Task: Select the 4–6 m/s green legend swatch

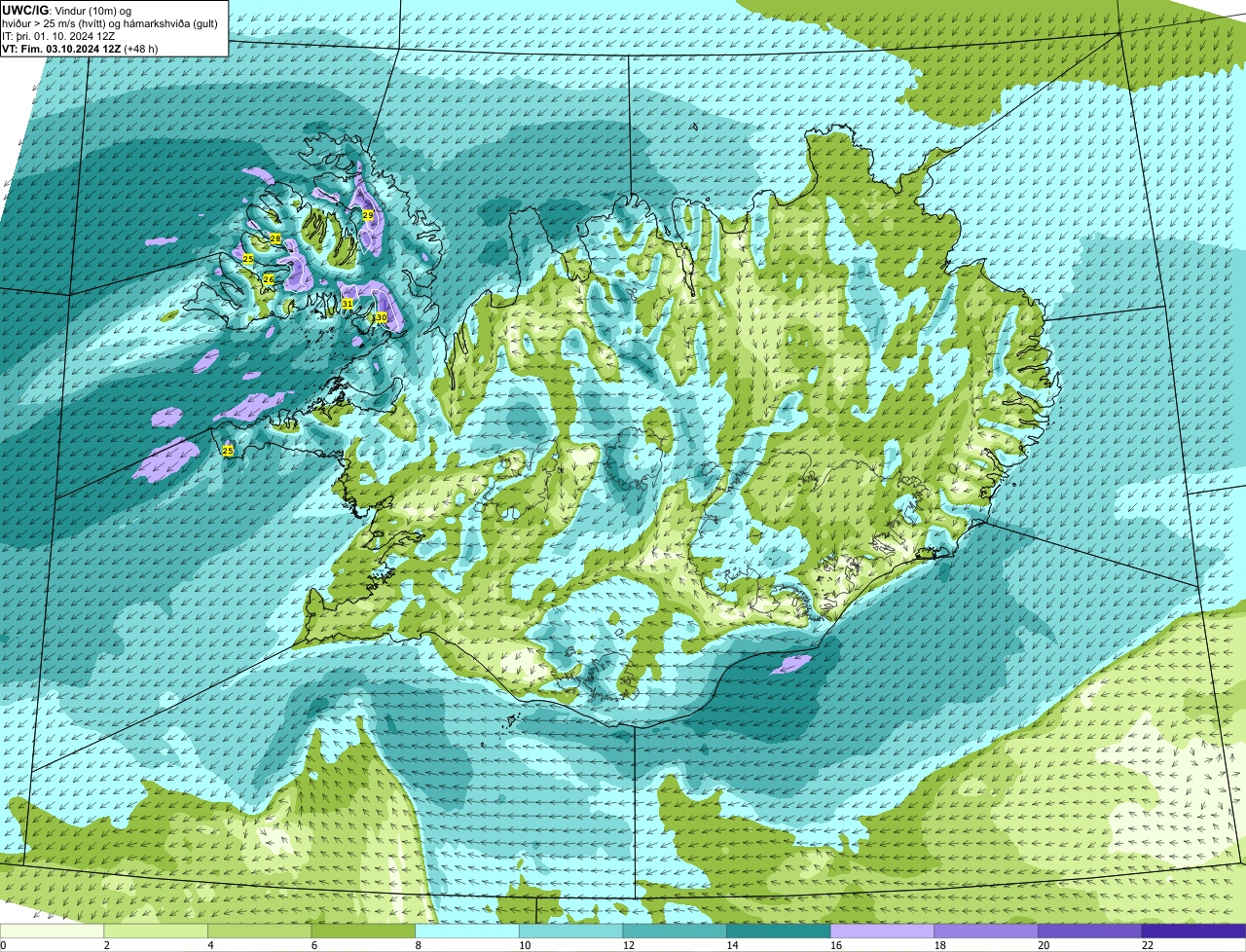Action: [x=259, y=931]
